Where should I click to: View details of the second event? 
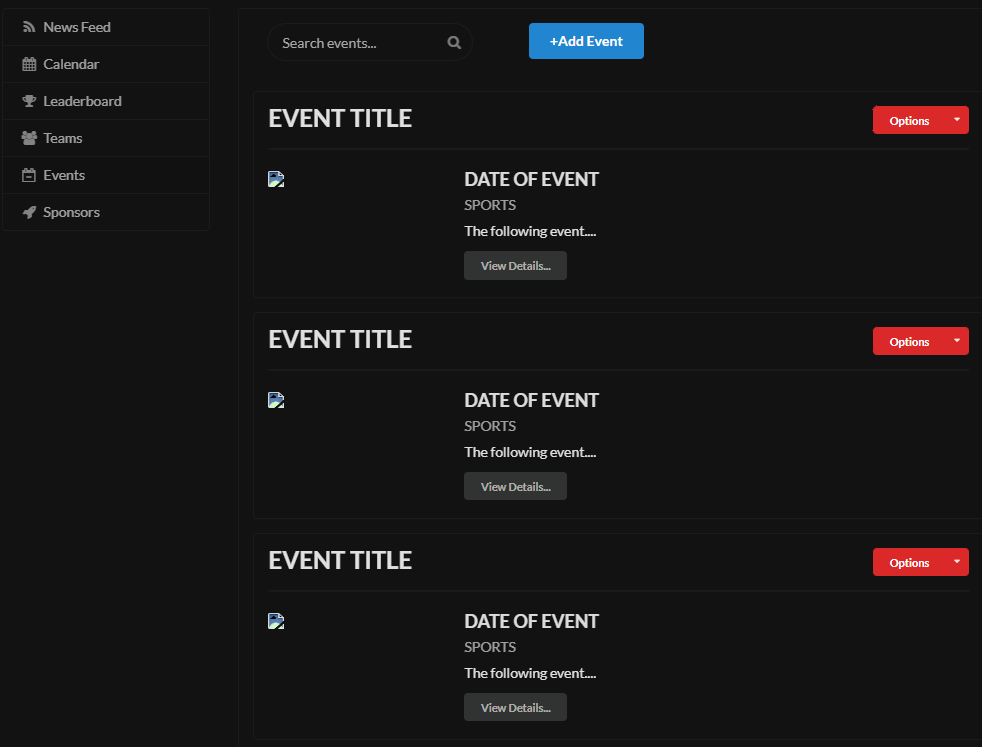click(515, 487)
